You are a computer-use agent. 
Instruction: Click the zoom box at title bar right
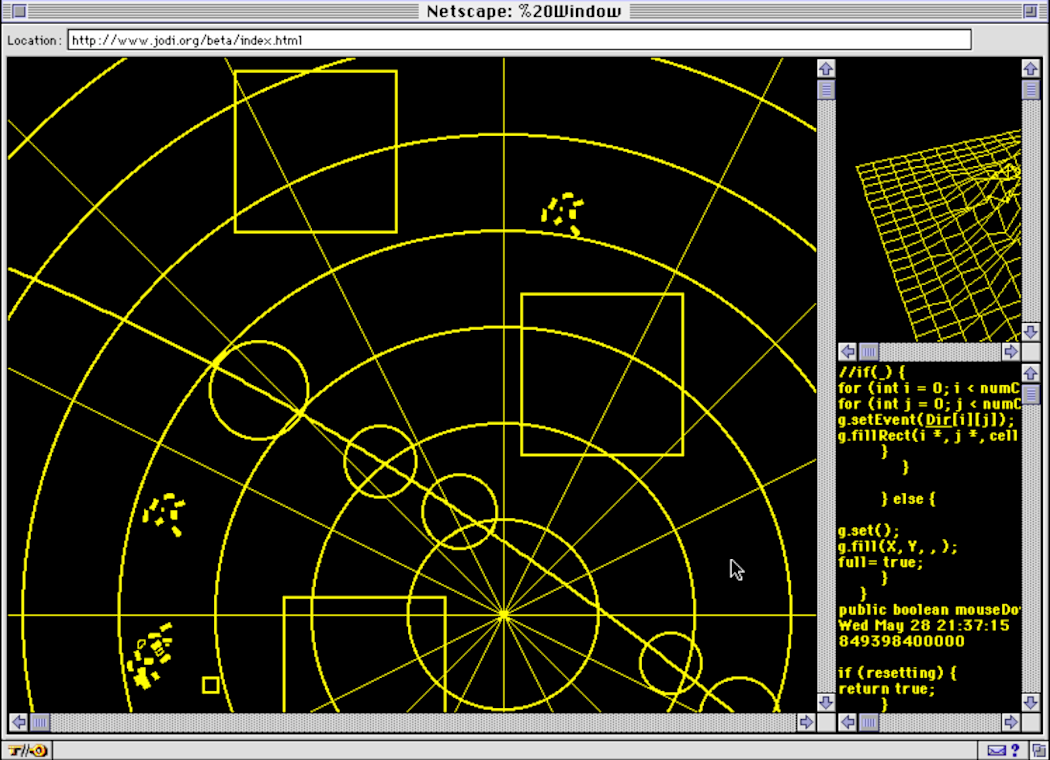click(x=1031, y=11)
